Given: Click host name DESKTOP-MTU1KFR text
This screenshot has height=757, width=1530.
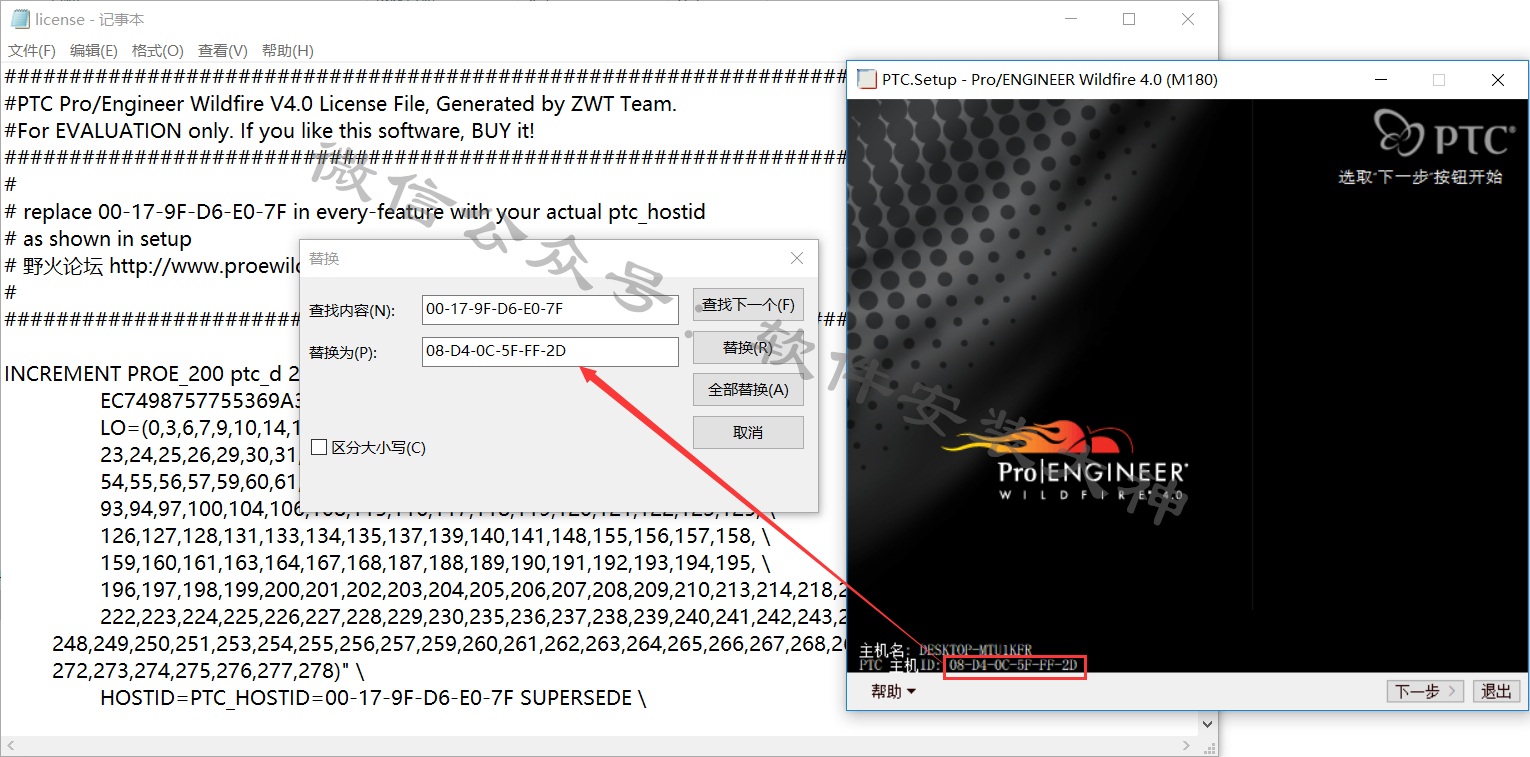Looking at the screenshot, I should [975, 651].
